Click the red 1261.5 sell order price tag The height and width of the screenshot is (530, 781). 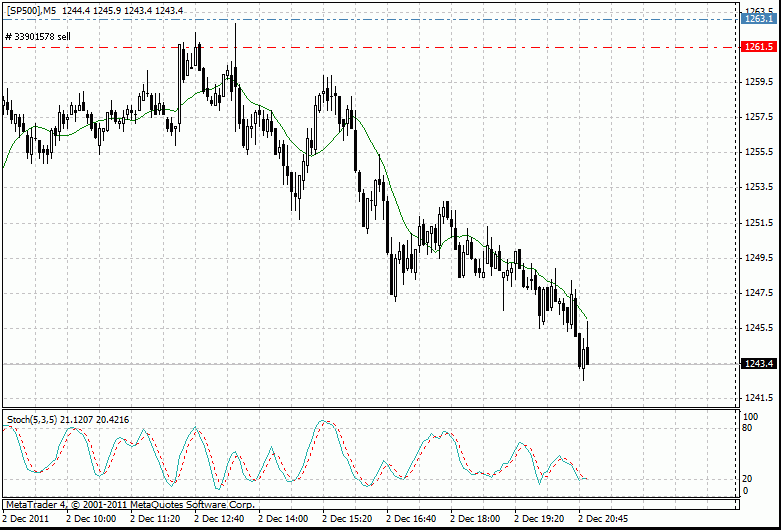click(759, 47)
